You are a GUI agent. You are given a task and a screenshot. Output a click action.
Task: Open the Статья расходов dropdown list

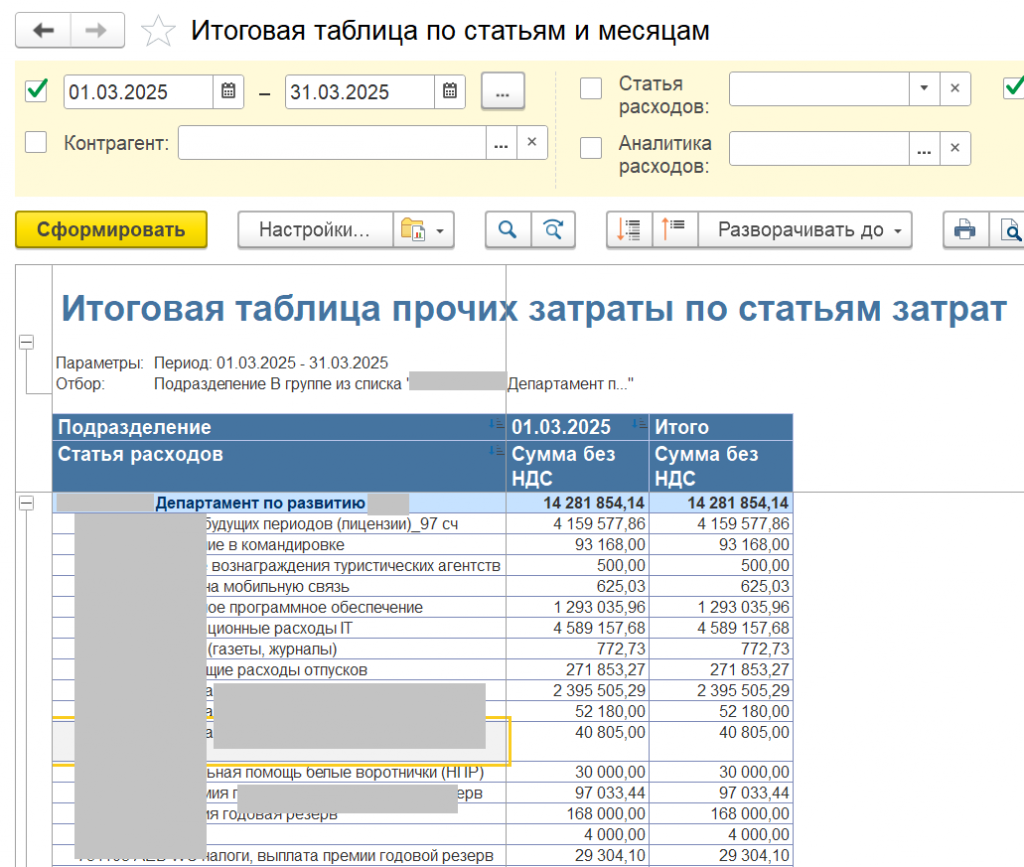924,89
